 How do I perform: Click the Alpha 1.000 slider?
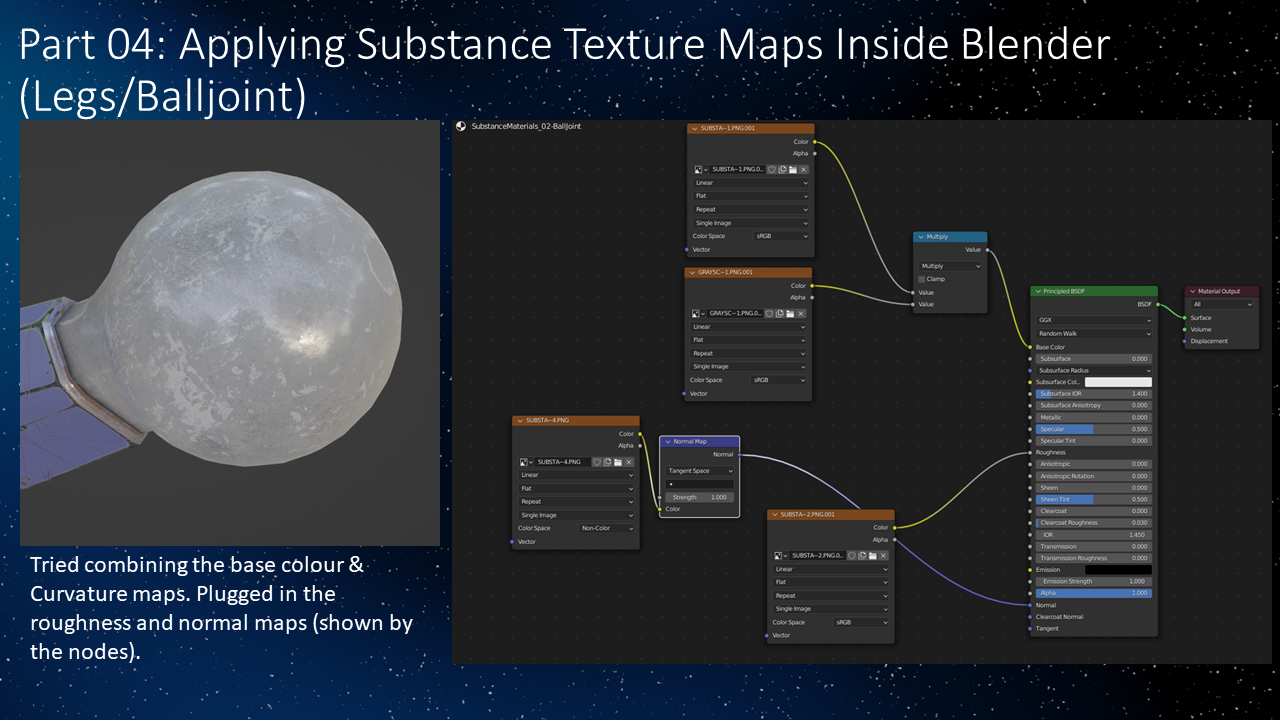click(1094, 593)
